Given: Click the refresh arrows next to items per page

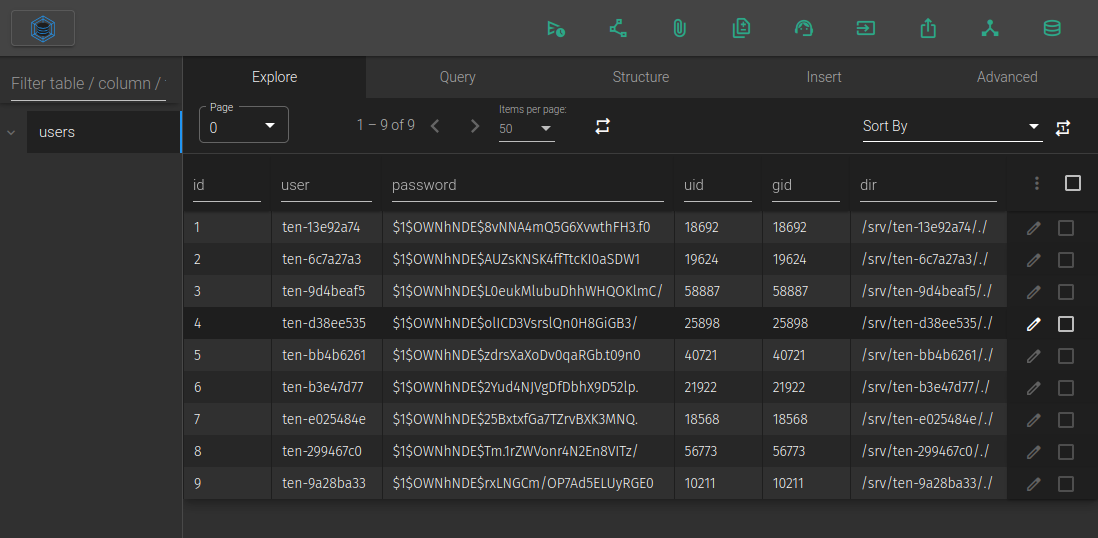Looking at the screenshot, I should (x=602, y=126).
